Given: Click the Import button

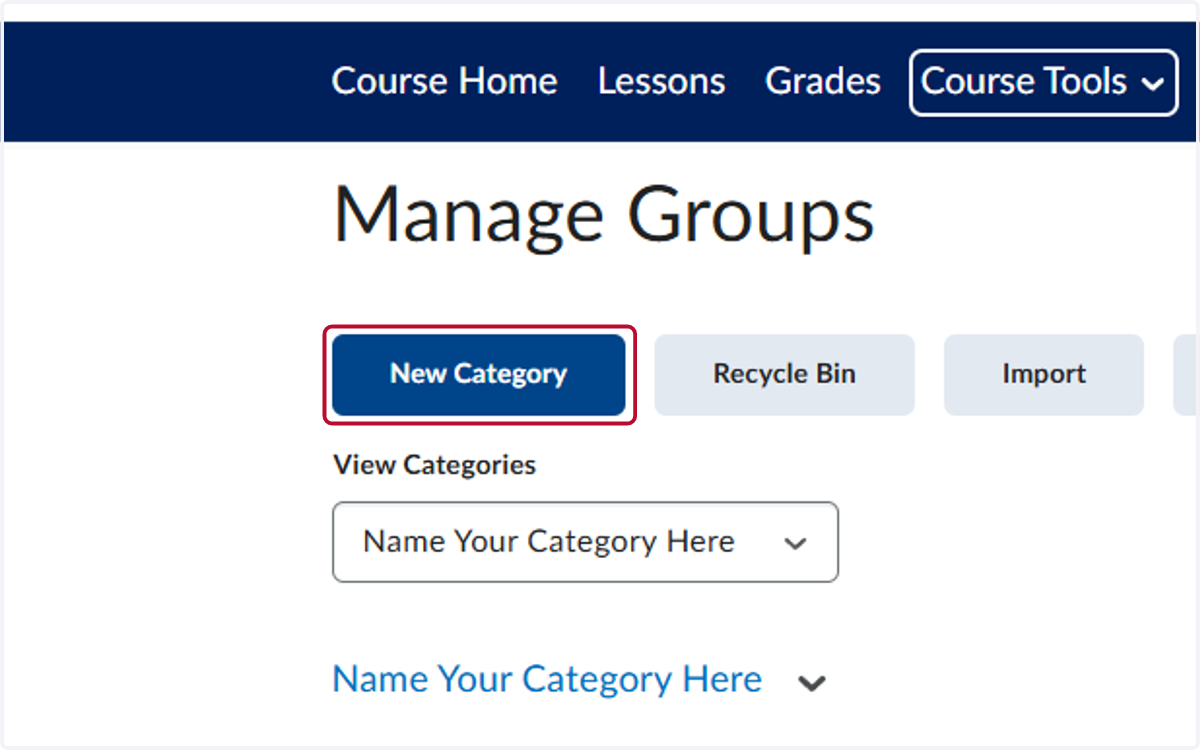Looking at the screenshot, I should 1044,374.
